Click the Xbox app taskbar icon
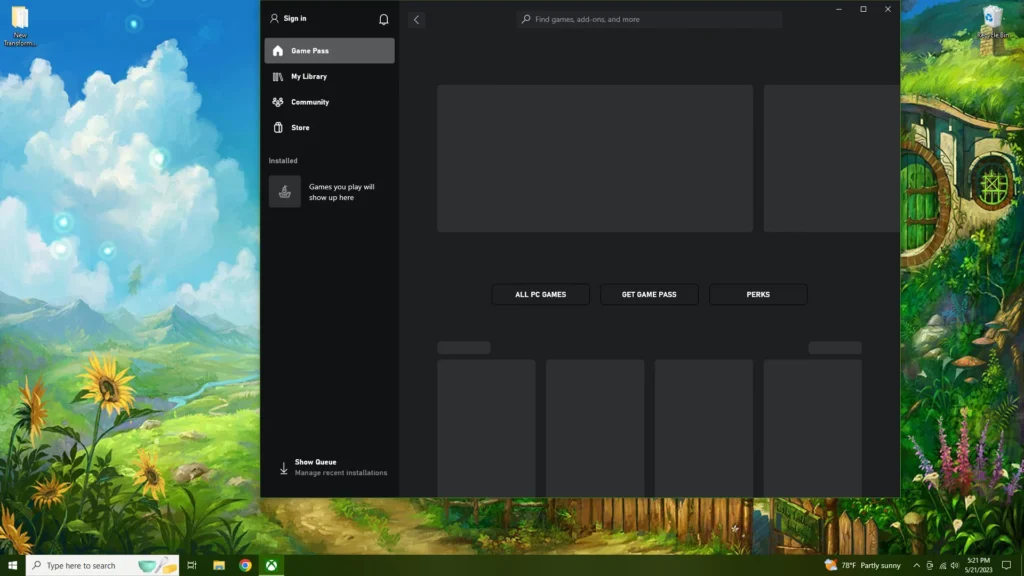 point(271,566)
